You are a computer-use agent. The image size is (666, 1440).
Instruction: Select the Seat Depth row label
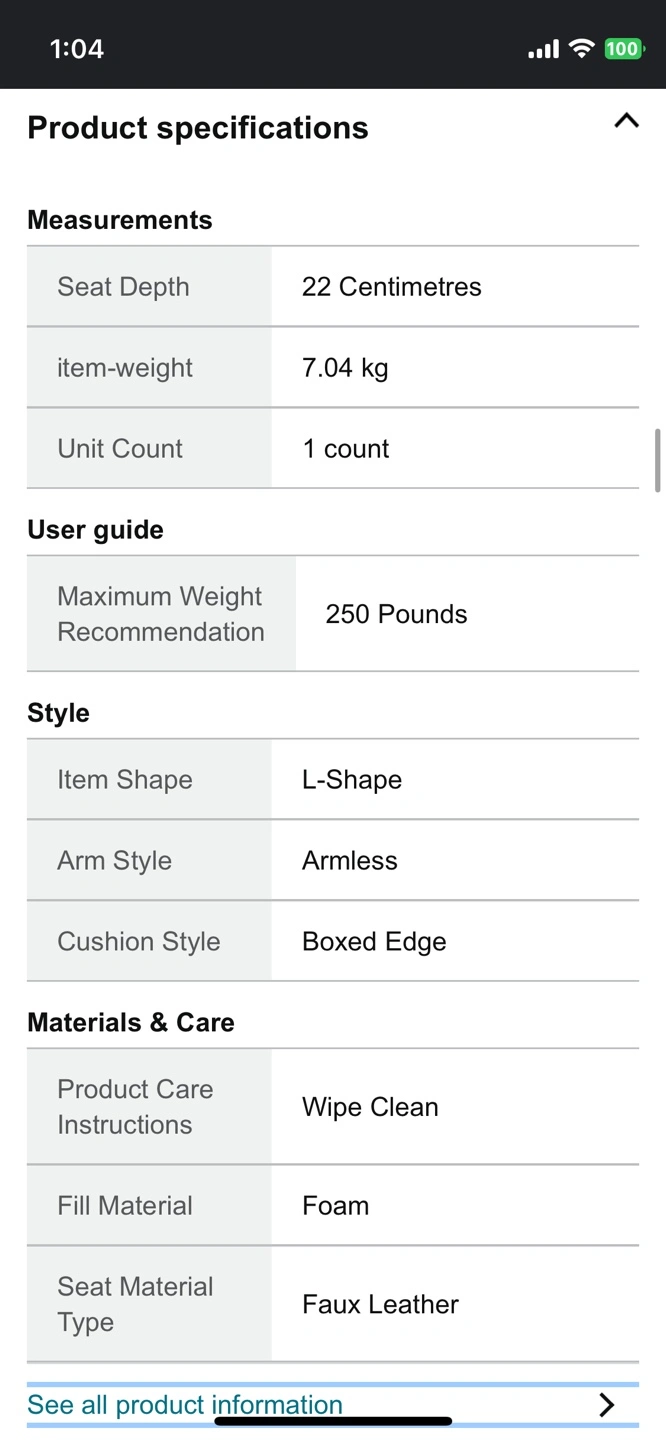[x=123, y=287]
